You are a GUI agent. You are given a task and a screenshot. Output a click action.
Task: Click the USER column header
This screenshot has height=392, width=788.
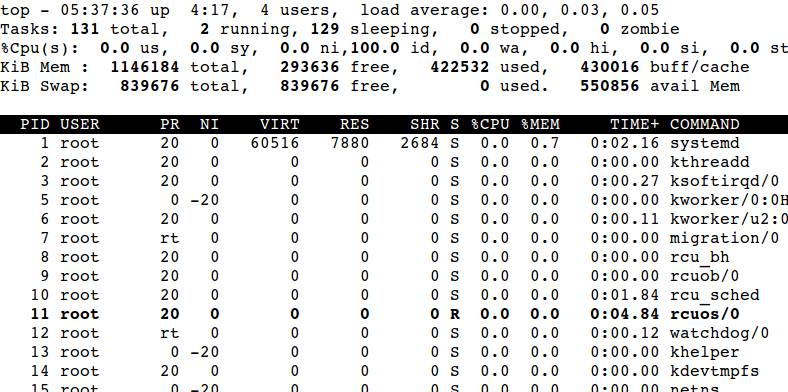80,124
